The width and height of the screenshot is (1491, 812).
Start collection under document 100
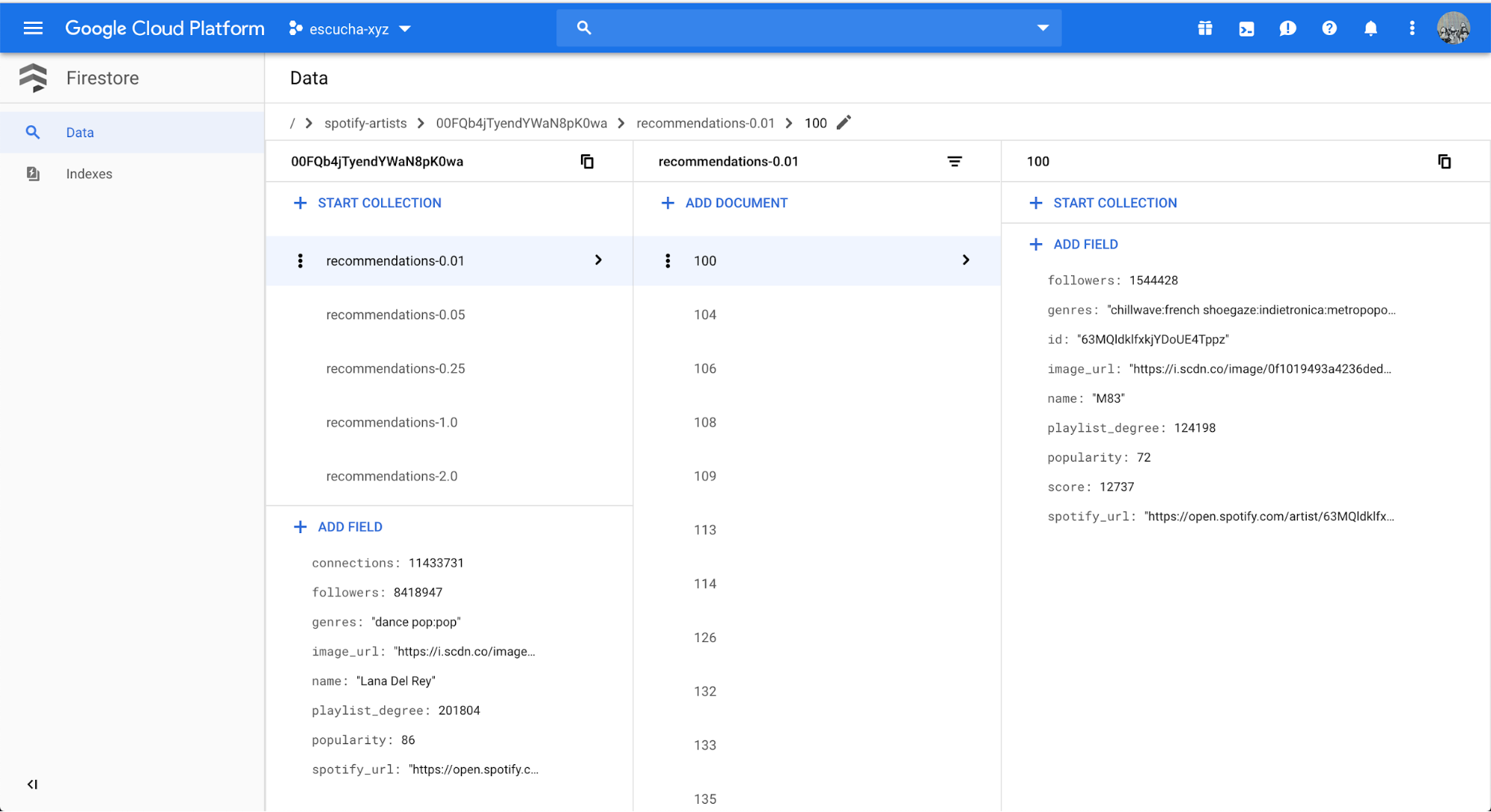pyautogui.click(x=1103, y=203)
